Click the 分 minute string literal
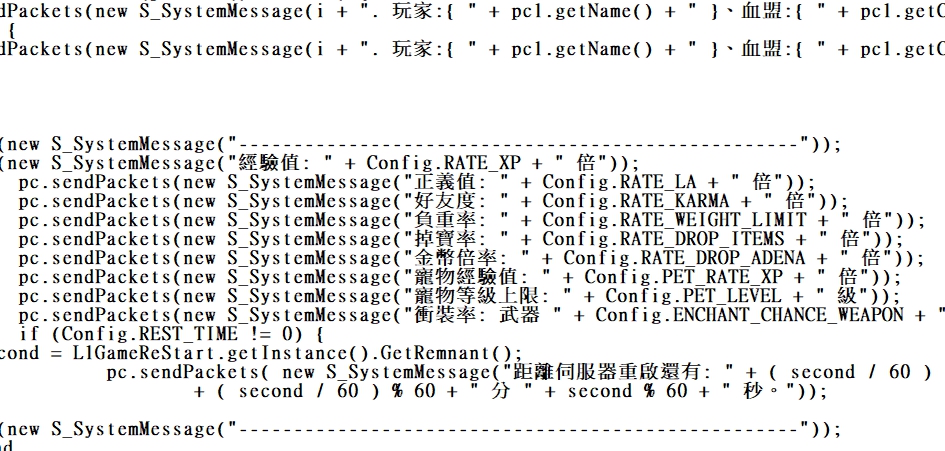Viewport: 945px width, 451px height. (500, 391)
